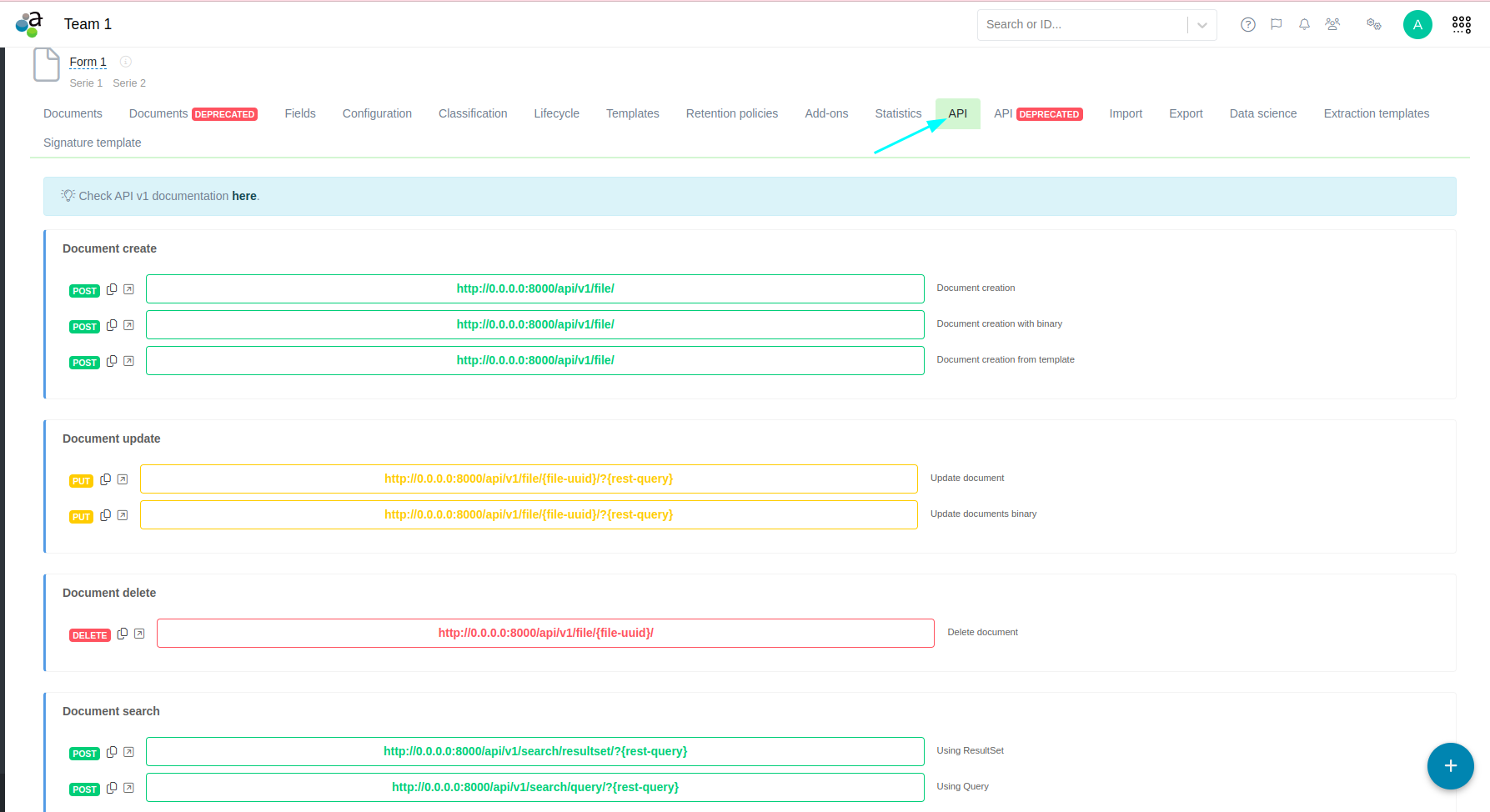Open the user avatar 'A' menu

[1417, 25]
